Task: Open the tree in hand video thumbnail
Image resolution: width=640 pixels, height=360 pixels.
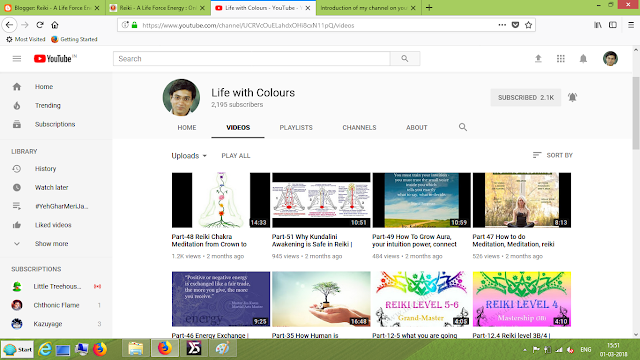Action: tap(321, 299)
